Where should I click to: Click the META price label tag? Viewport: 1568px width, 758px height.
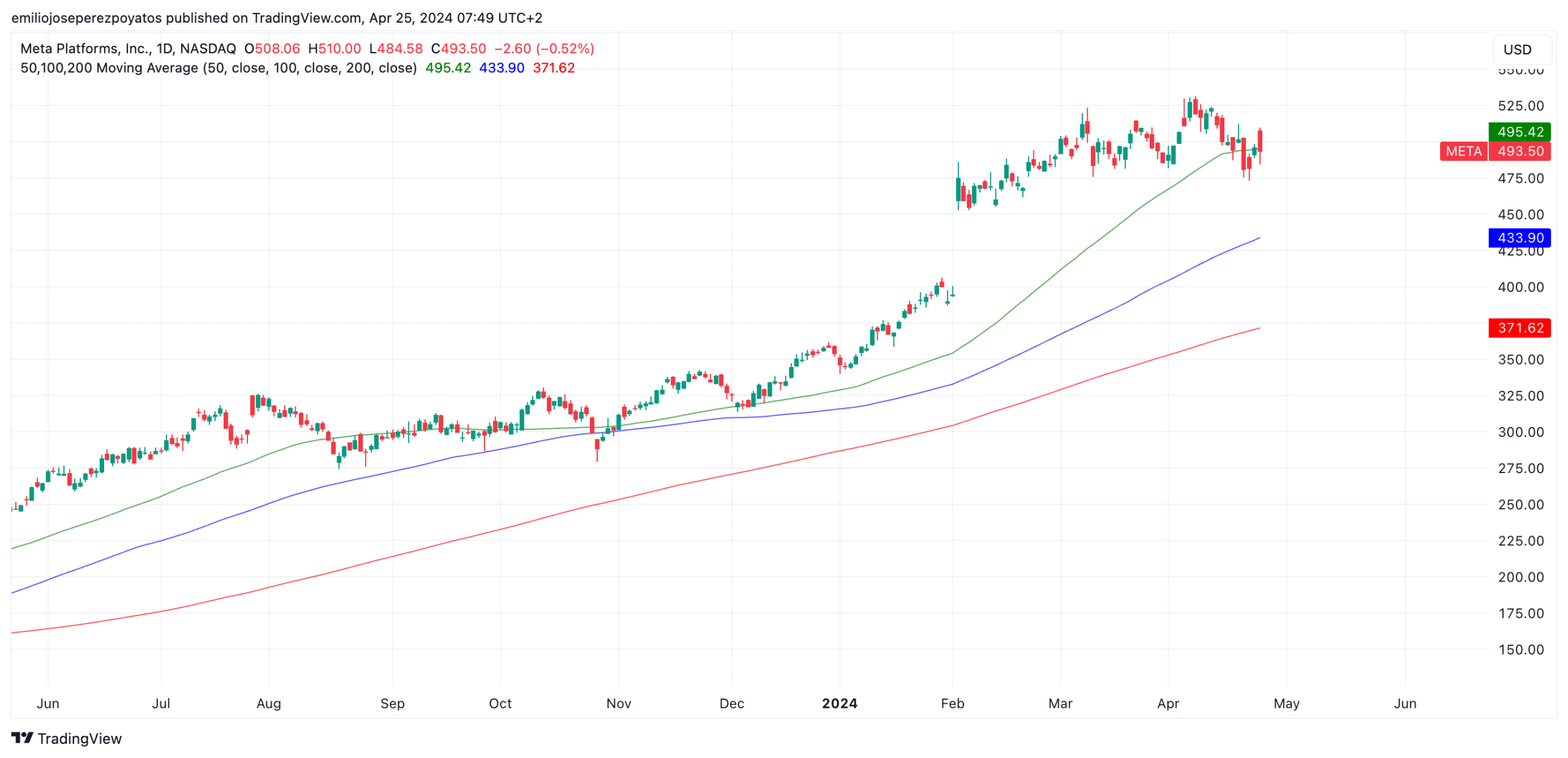[1463, 151]
